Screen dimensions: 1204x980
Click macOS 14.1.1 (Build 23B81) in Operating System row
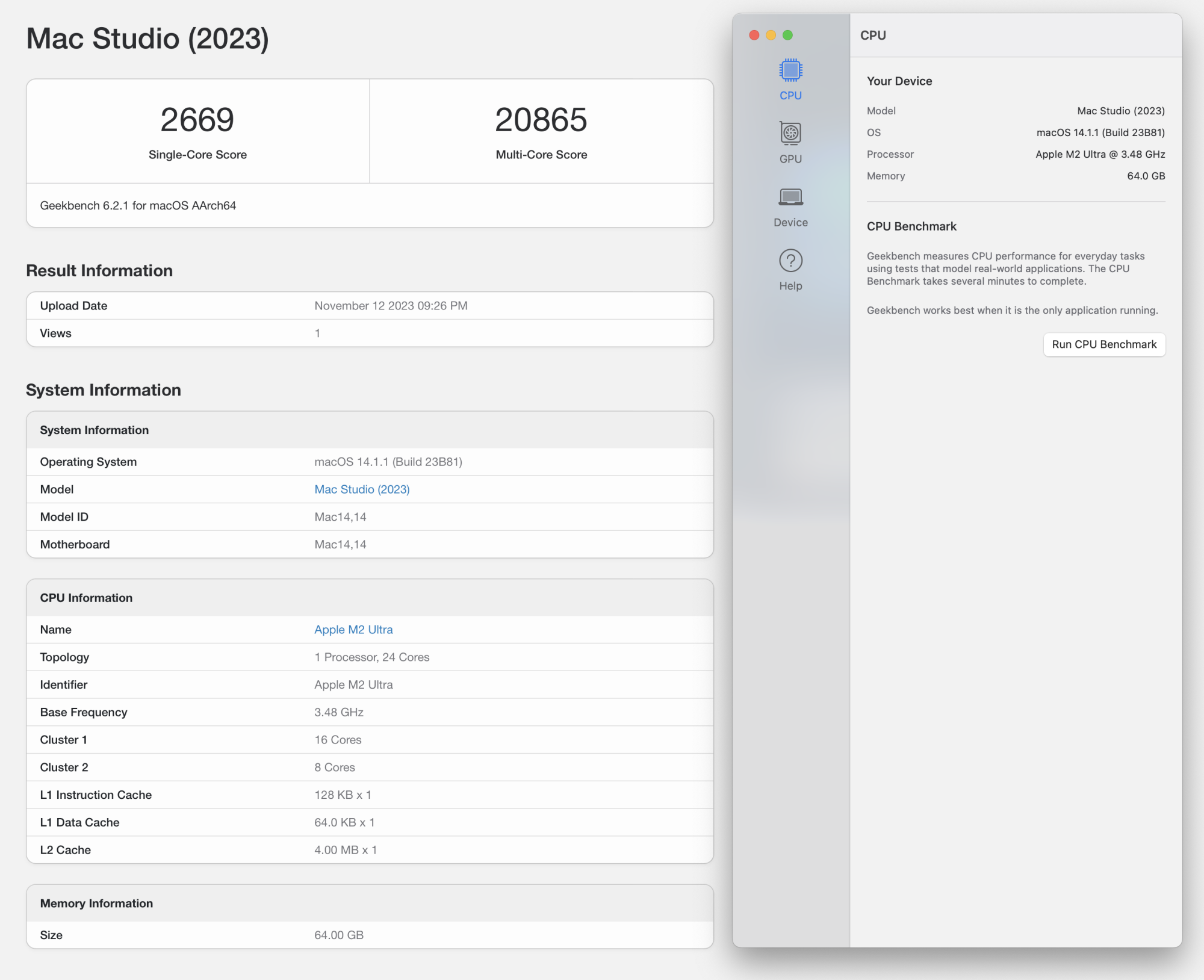click(388, 462)
